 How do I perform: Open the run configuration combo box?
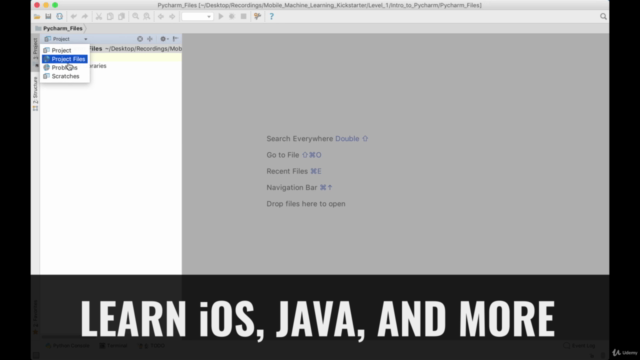click(x=197, y=16)
